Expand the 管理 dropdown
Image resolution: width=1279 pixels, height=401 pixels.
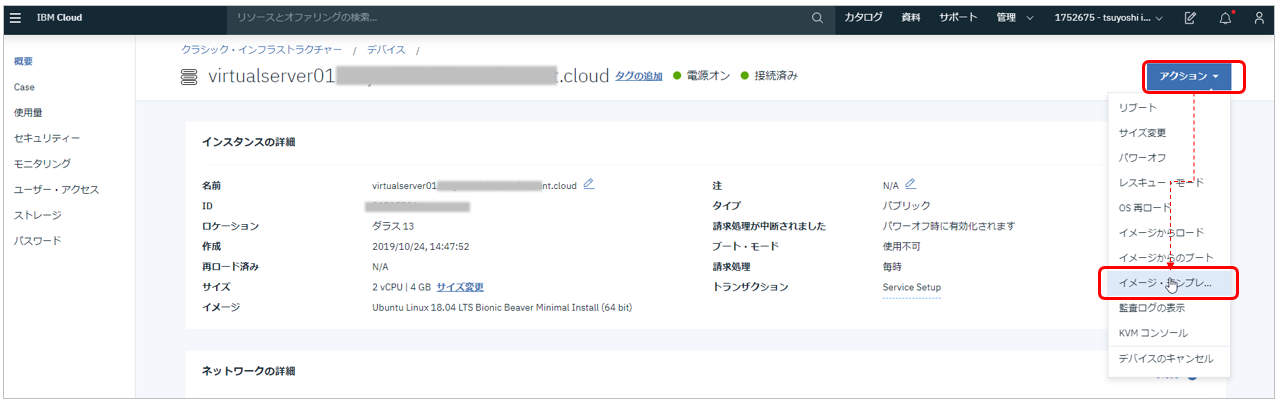1014,18
